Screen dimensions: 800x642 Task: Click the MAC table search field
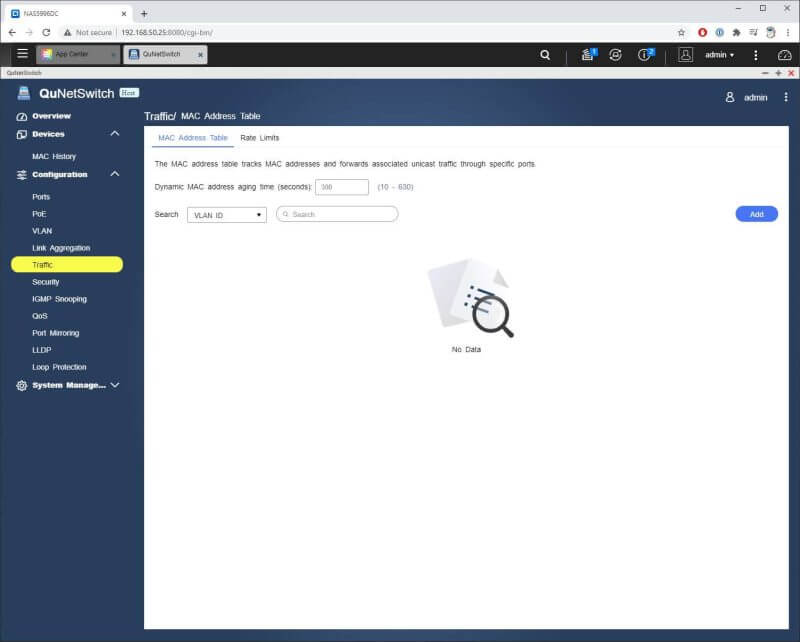[337, 214]
